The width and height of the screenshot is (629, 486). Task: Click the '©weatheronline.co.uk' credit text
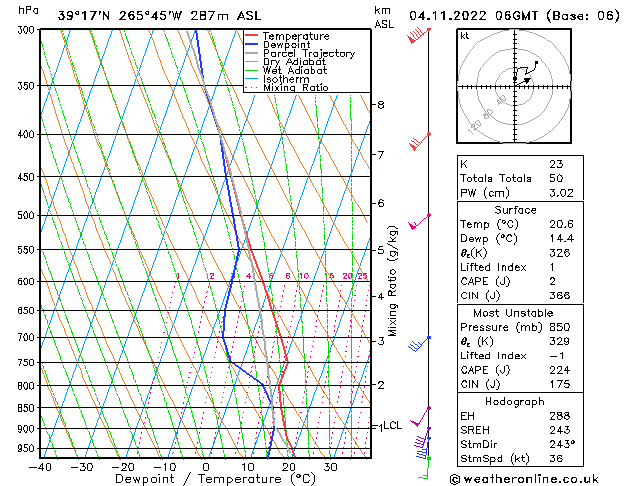pos(524,479)
